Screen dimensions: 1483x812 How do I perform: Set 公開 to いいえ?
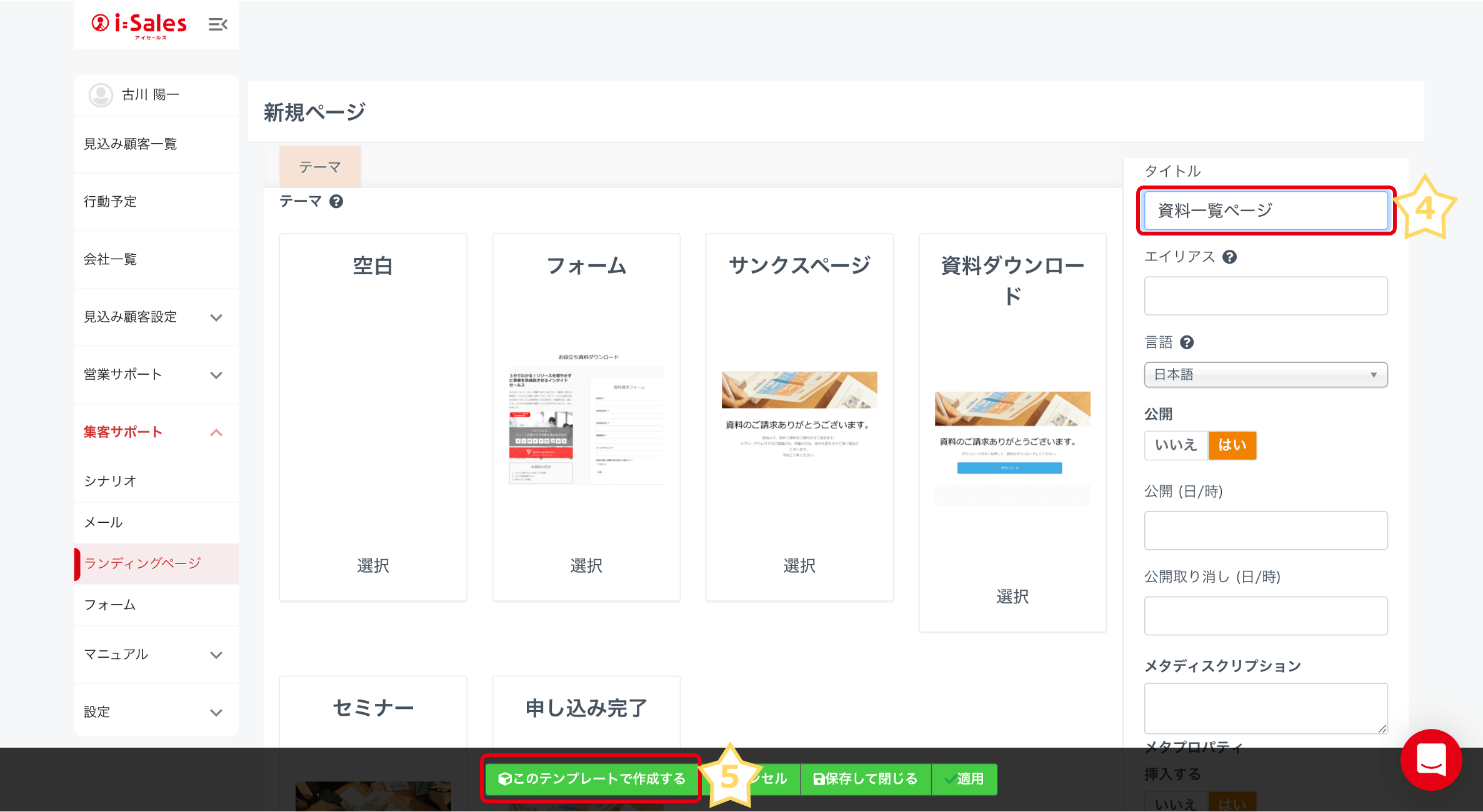[1176, 445]
